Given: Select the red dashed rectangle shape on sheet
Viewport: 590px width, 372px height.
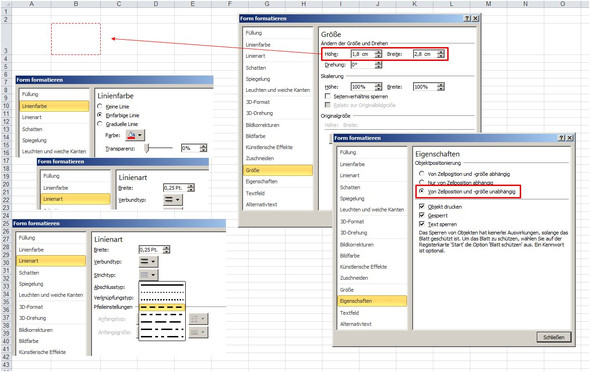Looking at the screenshot, I should click(76, 39).
